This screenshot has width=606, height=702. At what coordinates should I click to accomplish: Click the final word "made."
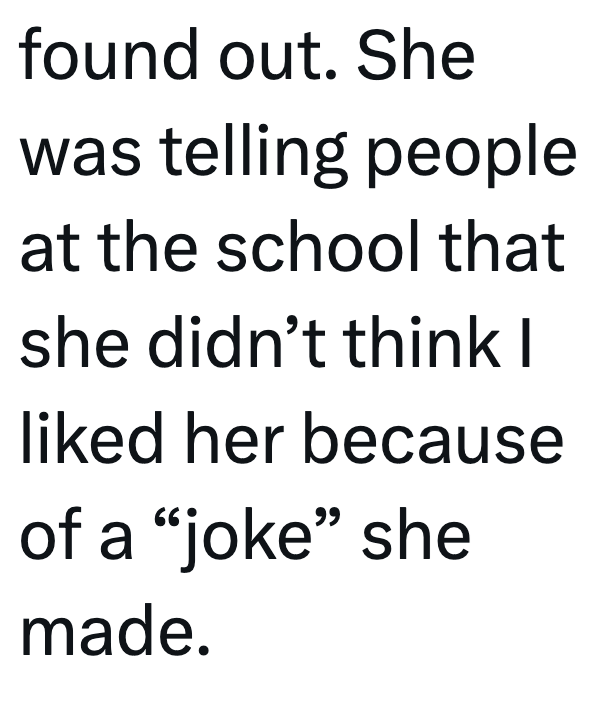[x=116, y=628]
